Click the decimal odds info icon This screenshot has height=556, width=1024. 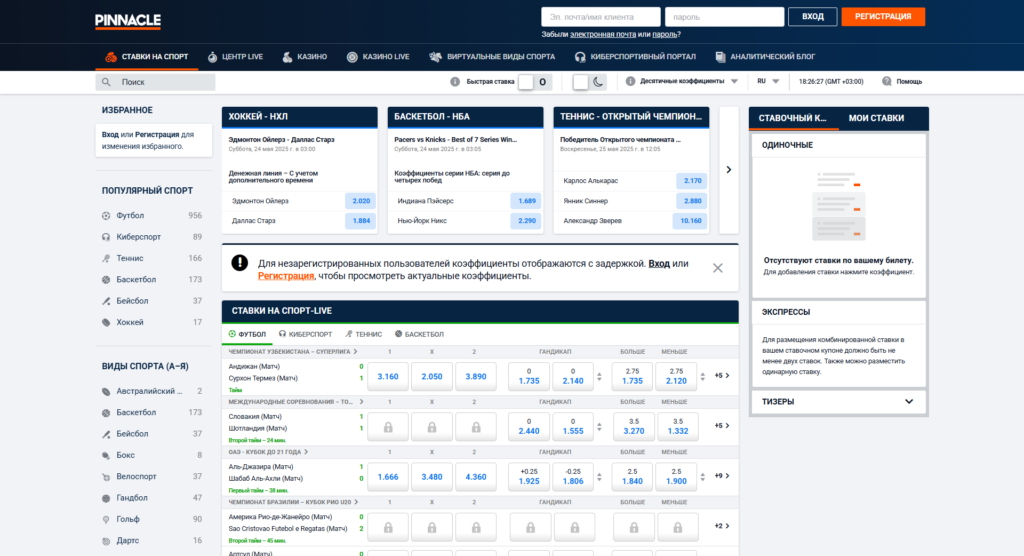[x=630, y=82]
